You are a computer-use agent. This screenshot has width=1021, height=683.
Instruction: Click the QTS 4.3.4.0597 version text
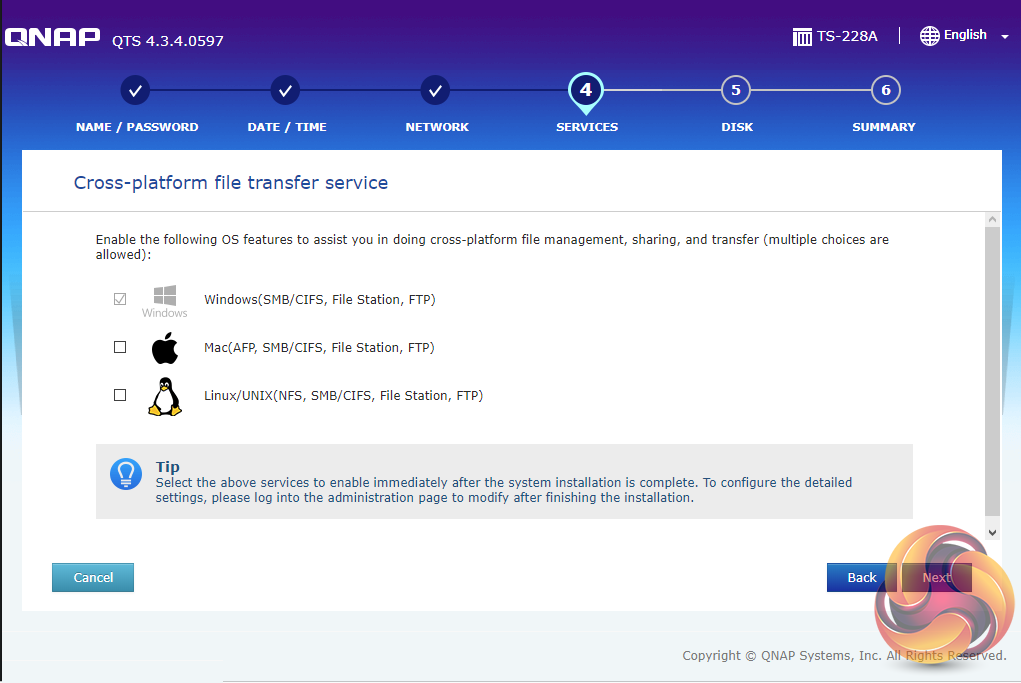point(167,41)
